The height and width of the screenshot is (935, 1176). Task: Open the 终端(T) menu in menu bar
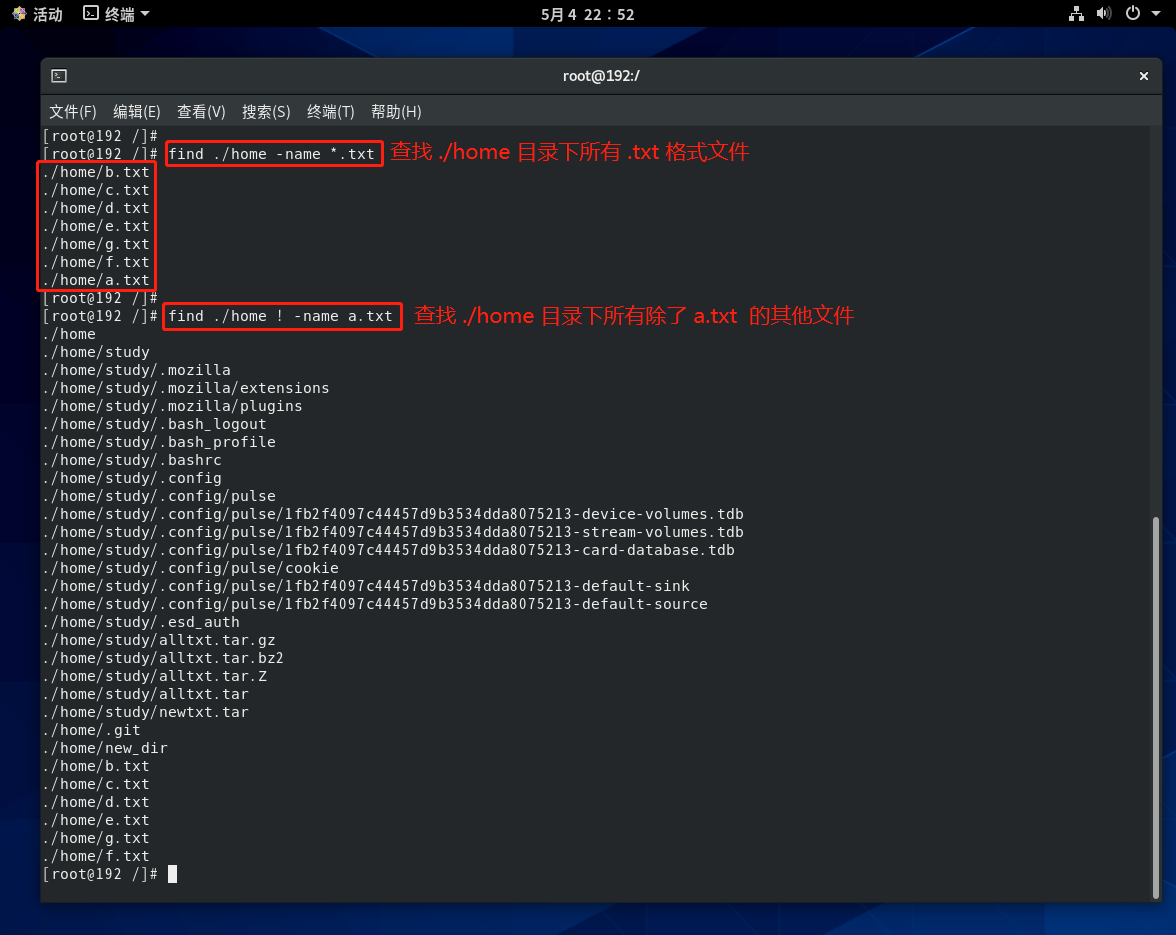point(330,111)
